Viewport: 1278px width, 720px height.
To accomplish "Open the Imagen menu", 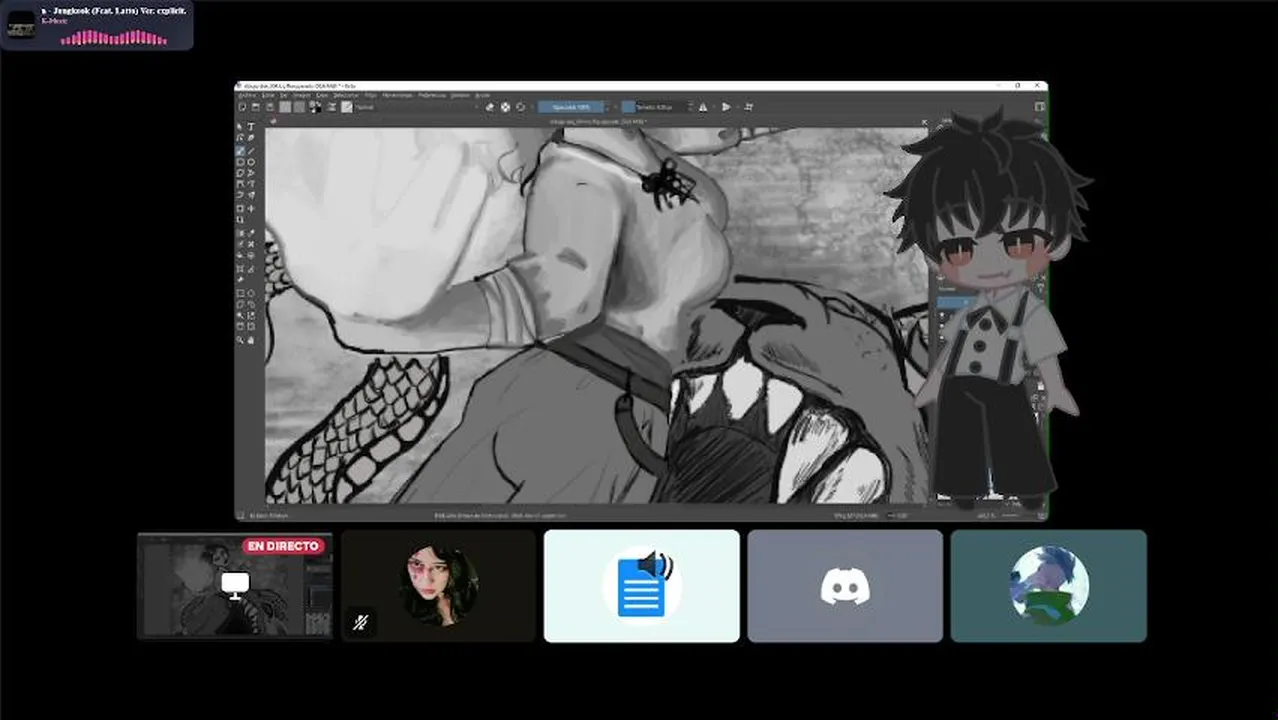I will coord(302,95).
